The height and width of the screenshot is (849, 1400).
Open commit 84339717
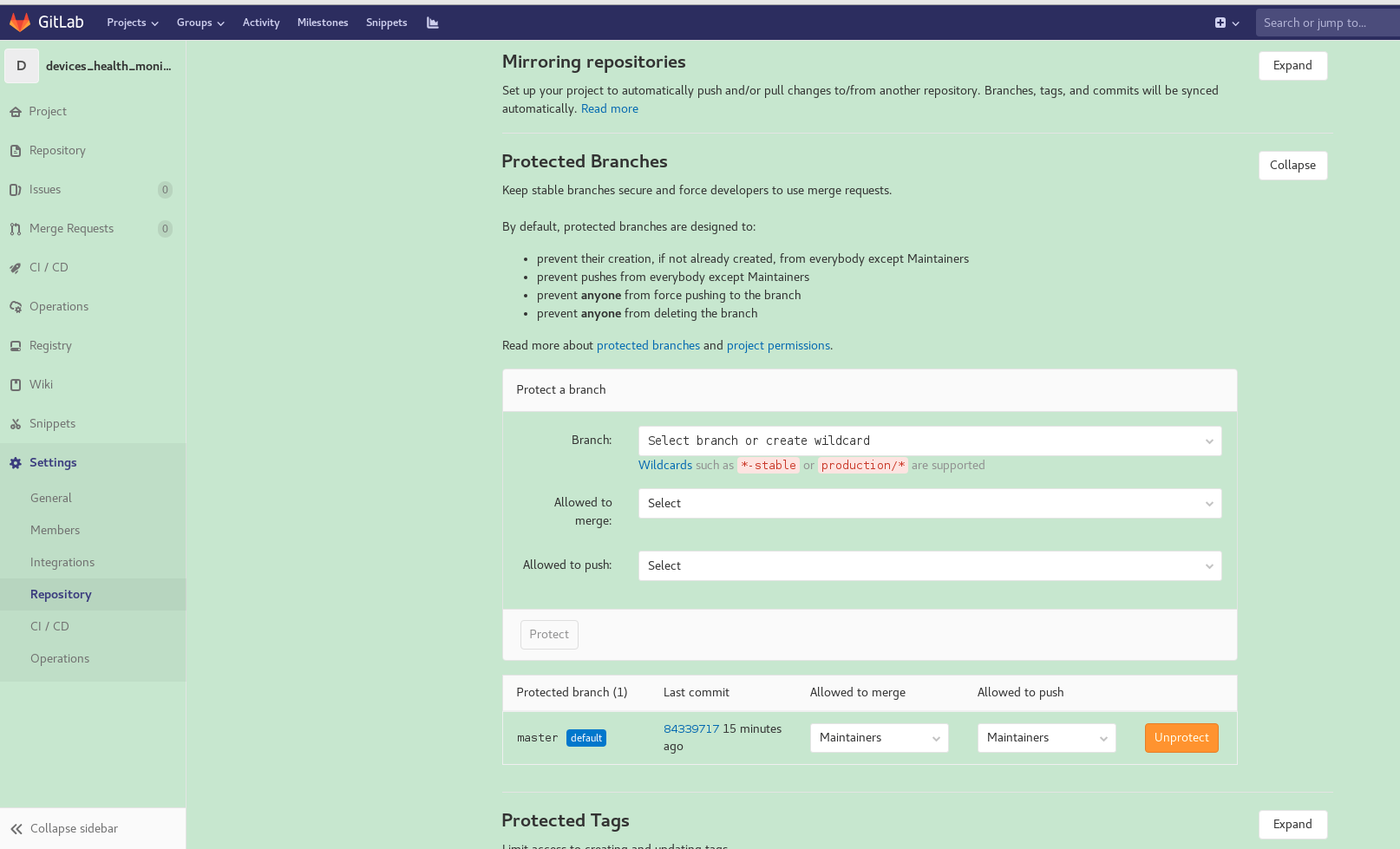[691, 728]
